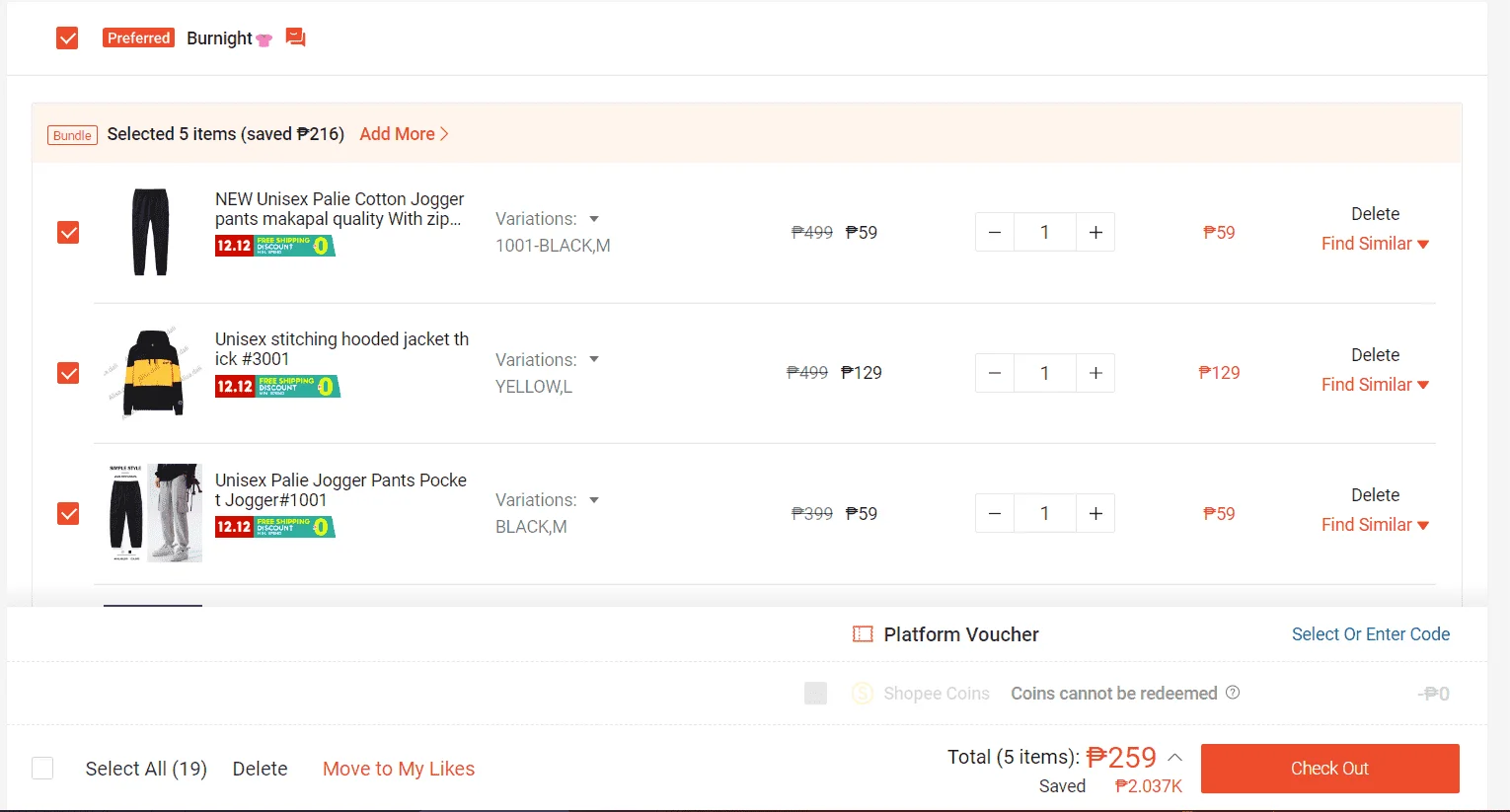Click the total amount ₱259
This screenshot has height=812, width=1510.
[x=1121, y=758]
